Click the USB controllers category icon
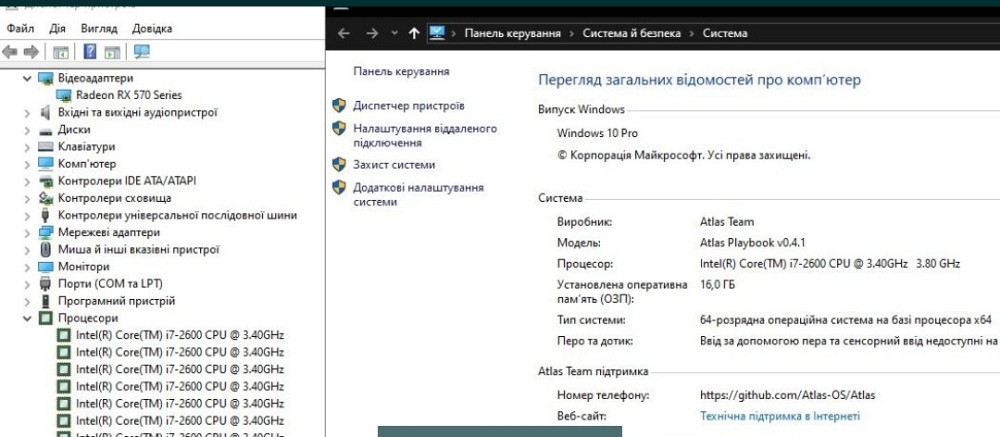 pos(45,215)
